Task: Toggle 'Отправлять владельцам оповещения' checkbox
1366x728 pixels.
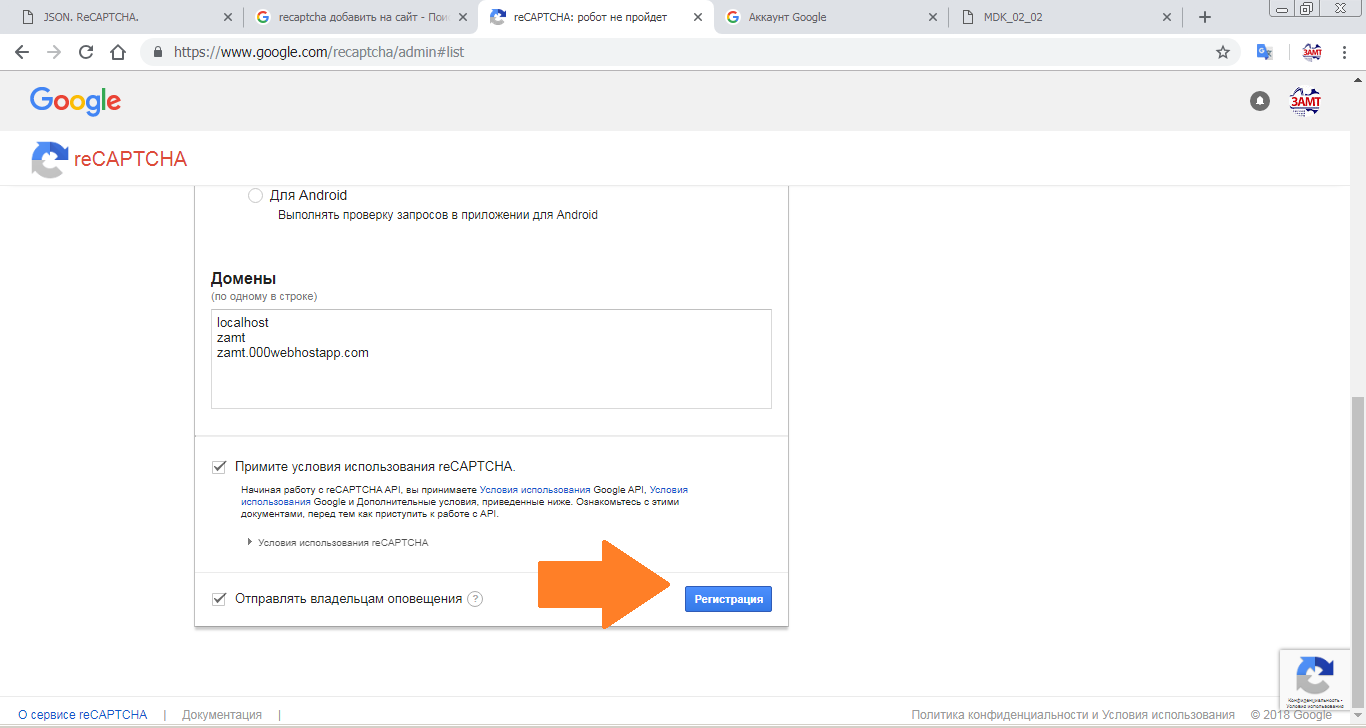Action: pyautogui.click(x=219, y=599)
